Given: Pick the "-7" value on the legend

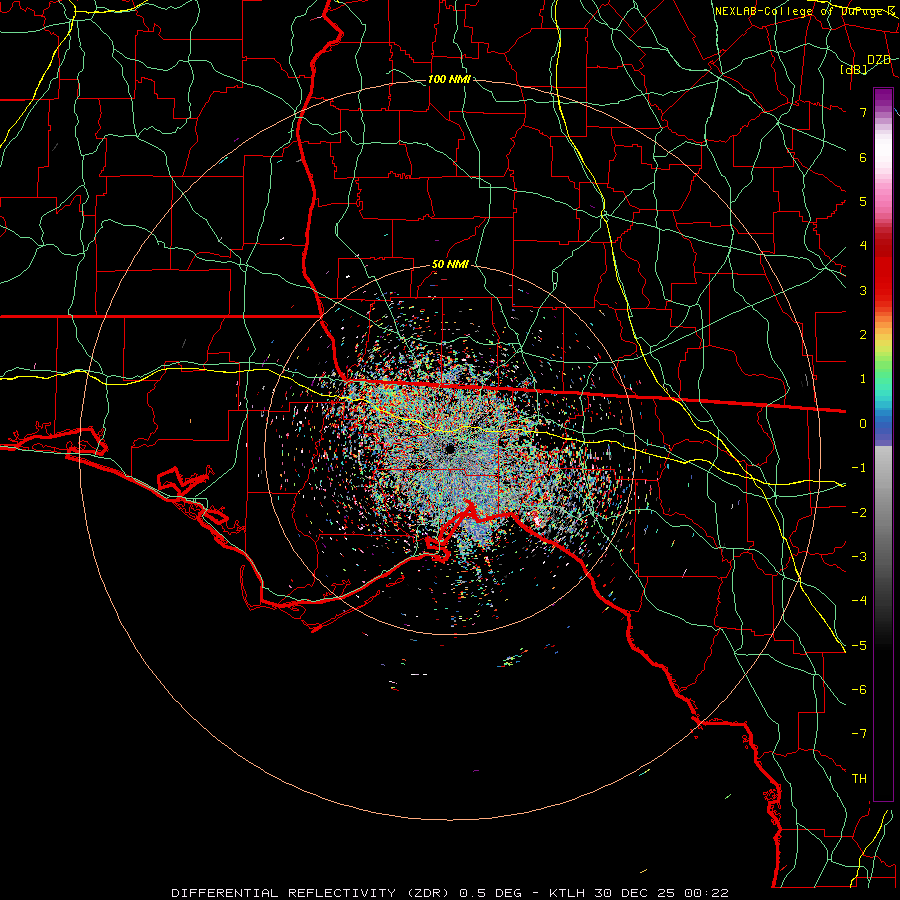Looking at the screenshot, I should click(x=859, y=734).
